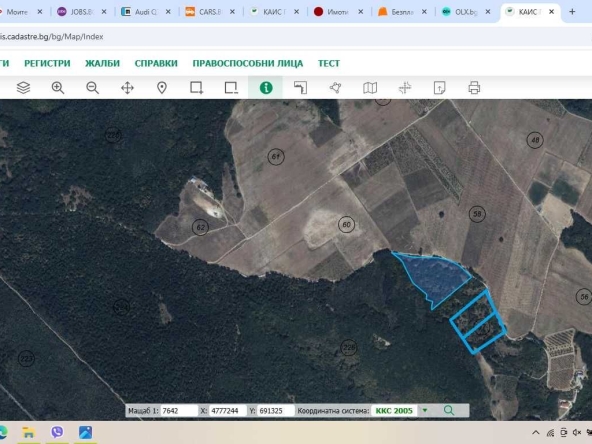Image resolution: width=592 pixels, height=444 pixels.
Task: Choose the rectangle add selection tool
Action: click(197, 88)
